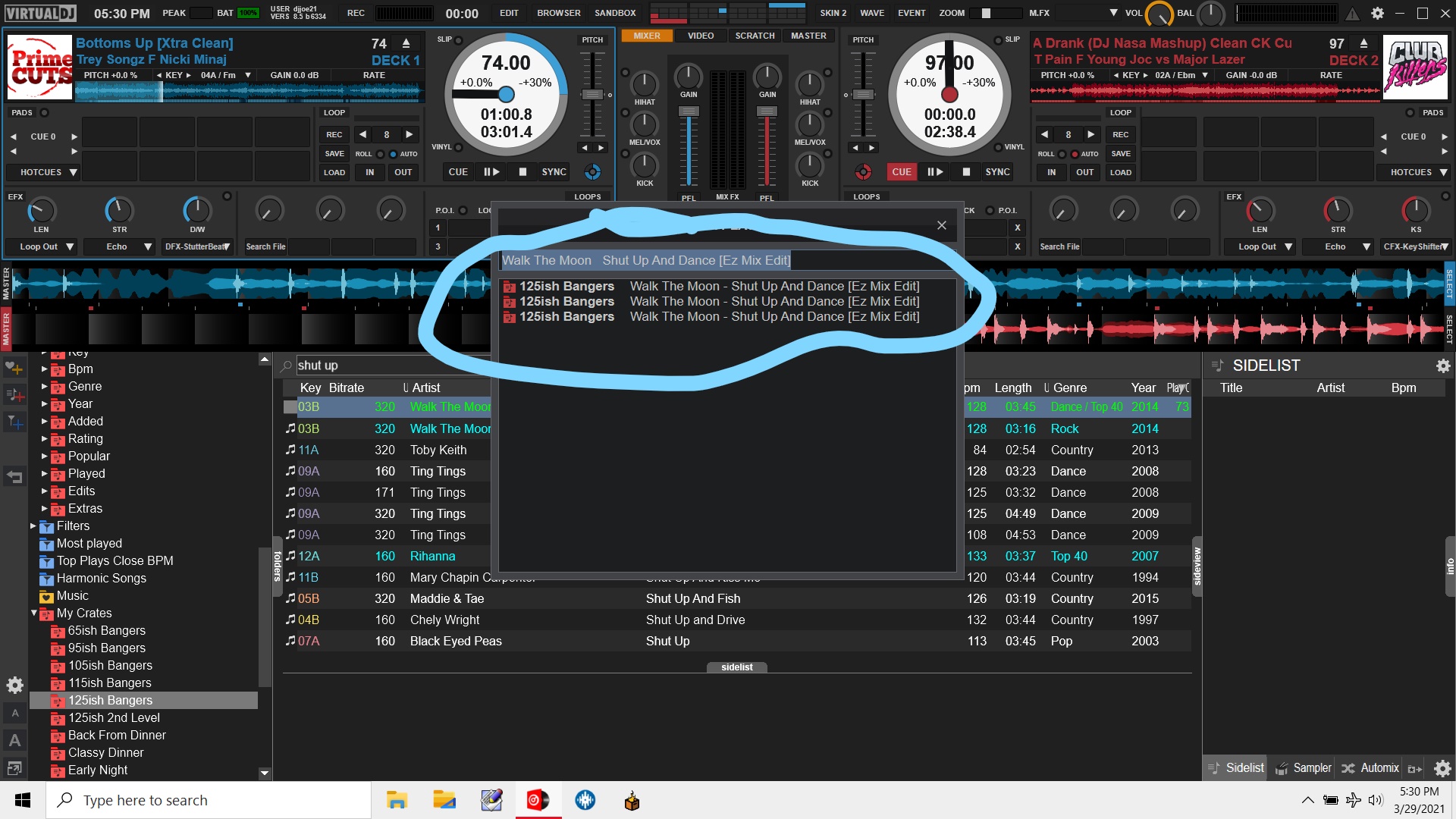Image resolution: width=1456 pixels, height=819 pixels.
Task: Open File Explorer from the taskbar
Action: tap(397, 800)
